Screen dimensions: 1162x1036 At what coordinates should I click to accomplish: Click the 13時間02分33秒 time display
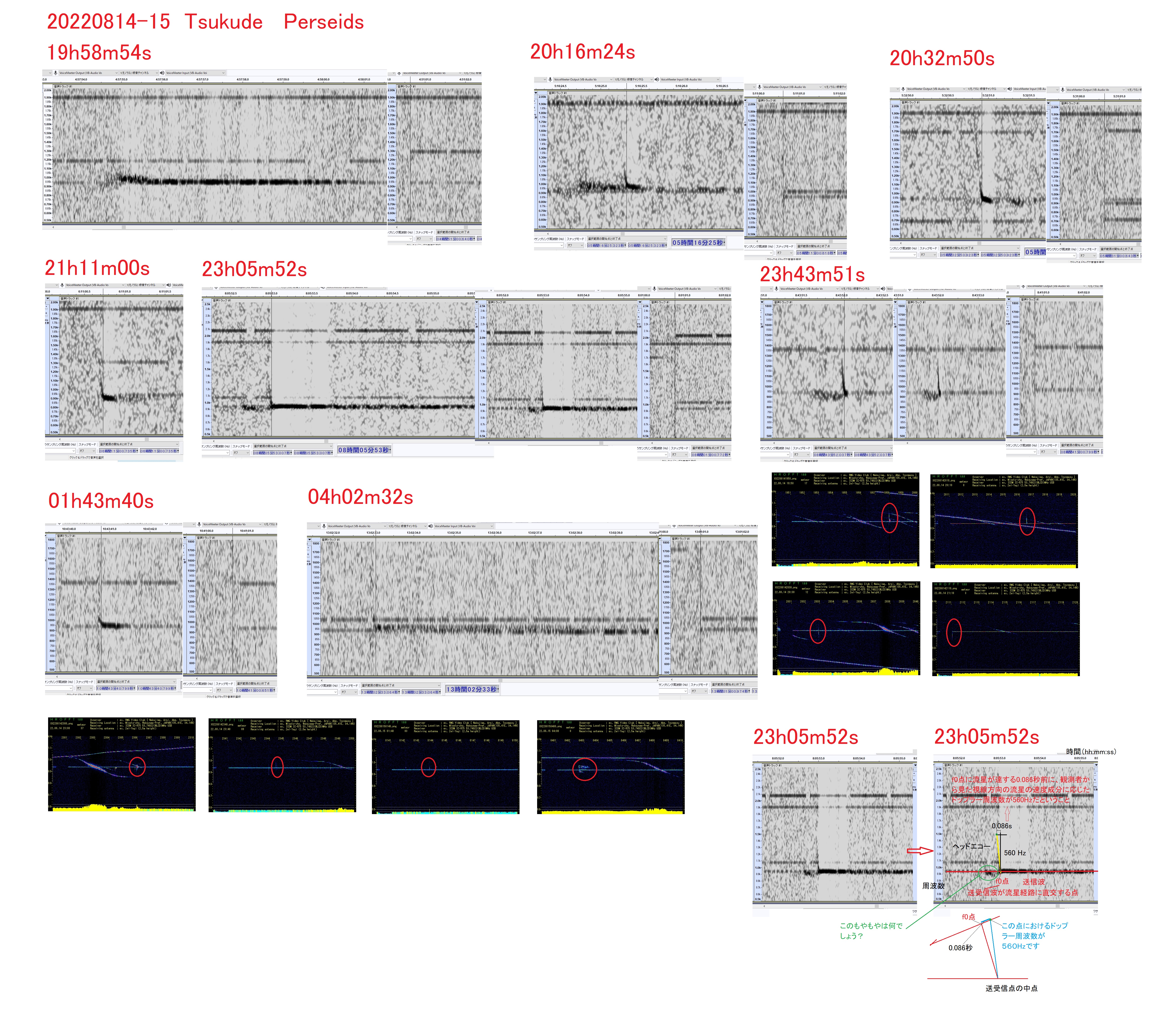tap(472, 689)
